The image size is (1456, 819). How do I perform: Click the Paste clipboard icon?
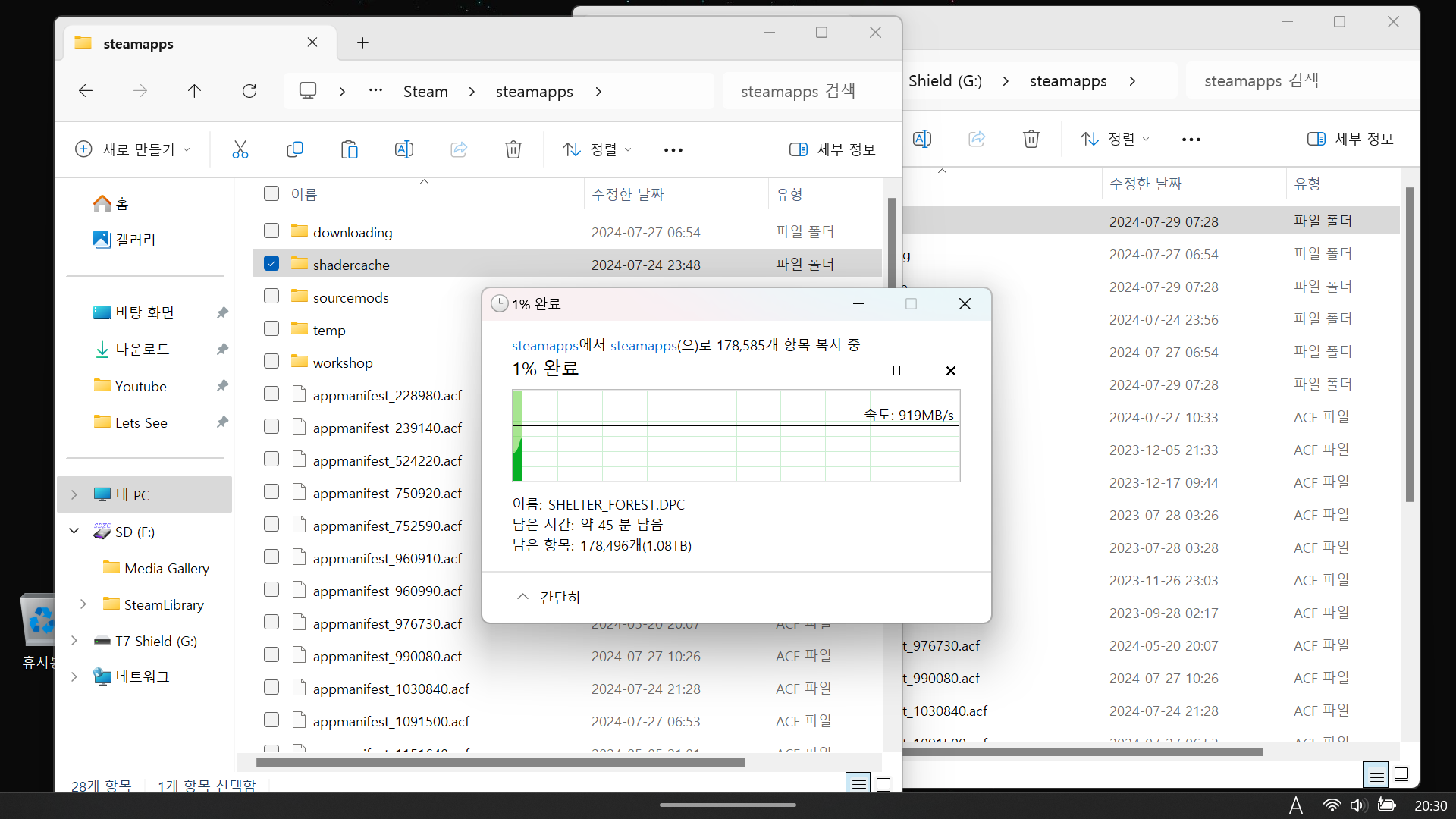coord(349,149)
